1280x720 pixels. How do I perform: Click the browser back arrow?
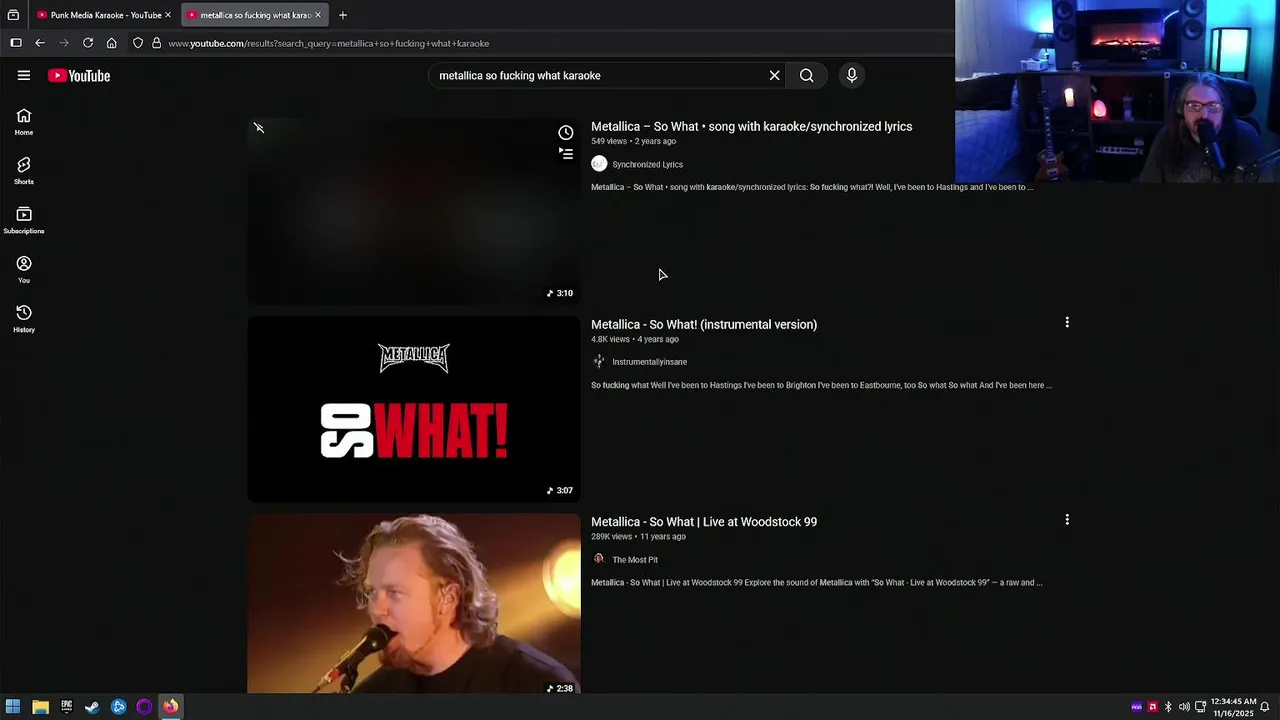point(40,43)
